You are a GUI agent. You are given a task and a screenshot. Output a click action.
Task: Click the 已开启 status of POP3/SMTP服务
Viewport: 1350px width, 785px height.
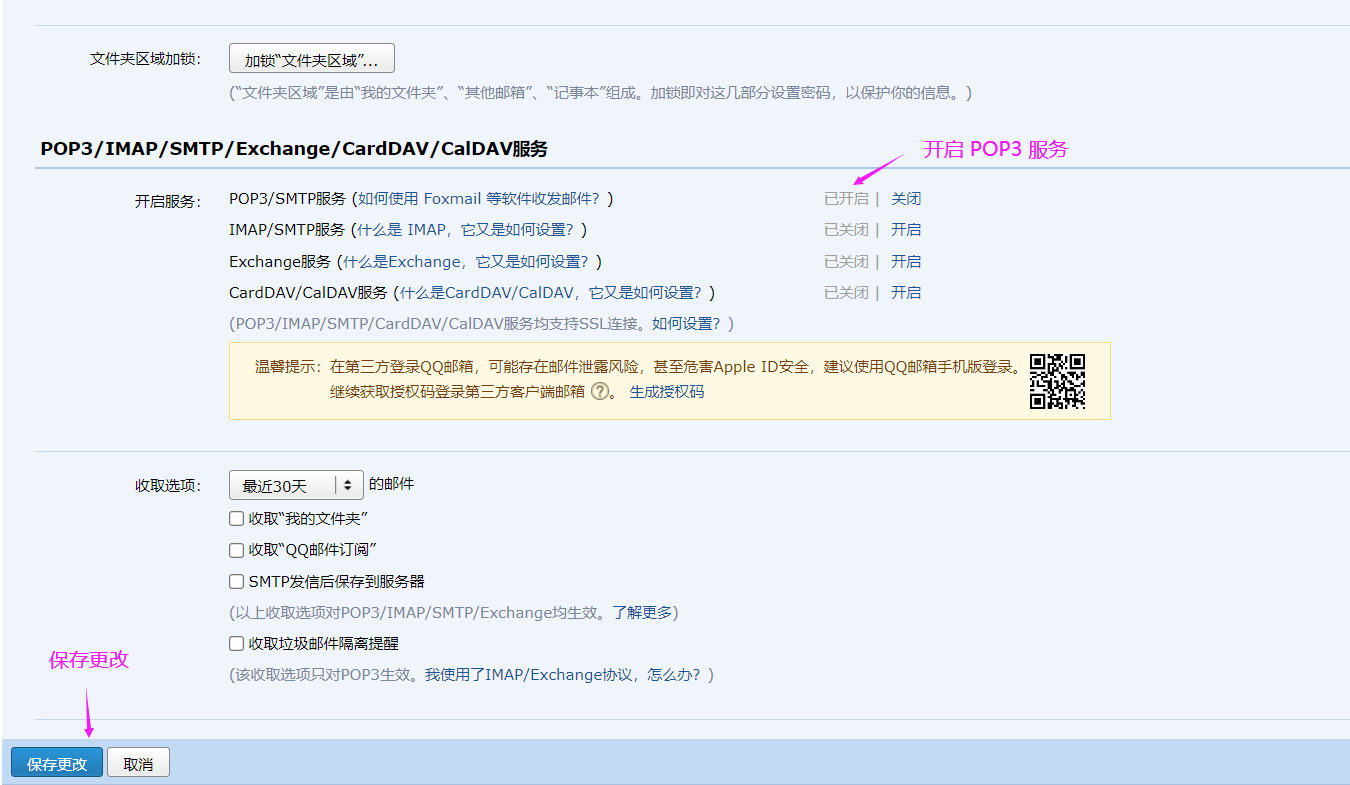click(x=846, y=198)
